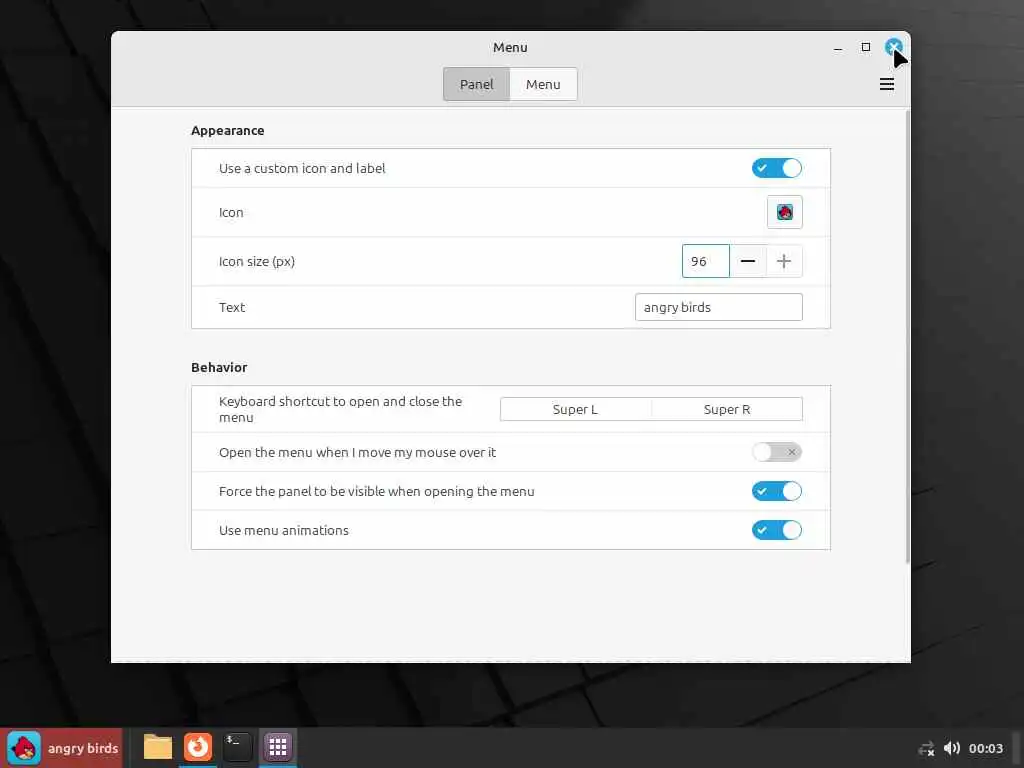Enable opening menu on mouse over
This screenshot has width=1024, height=768.
(x=776, y=452)
